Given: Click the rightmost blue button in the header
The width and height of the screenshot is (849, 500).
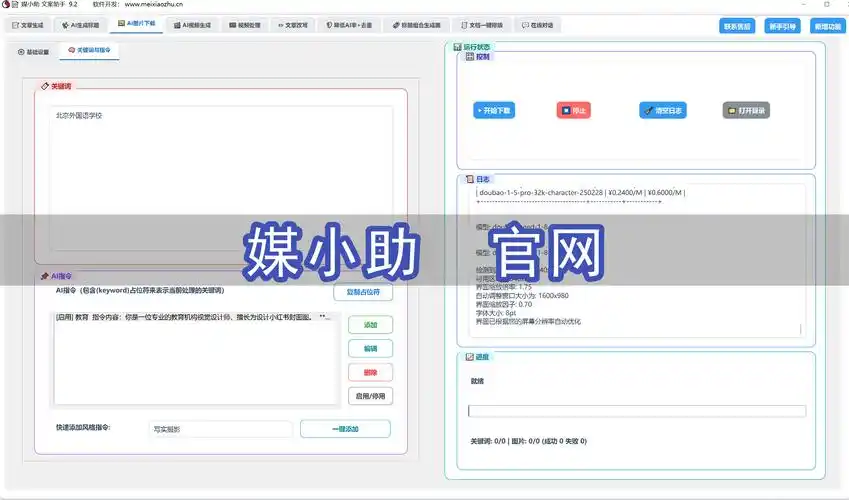Looking at the screenshot, I should pos(828,26).
